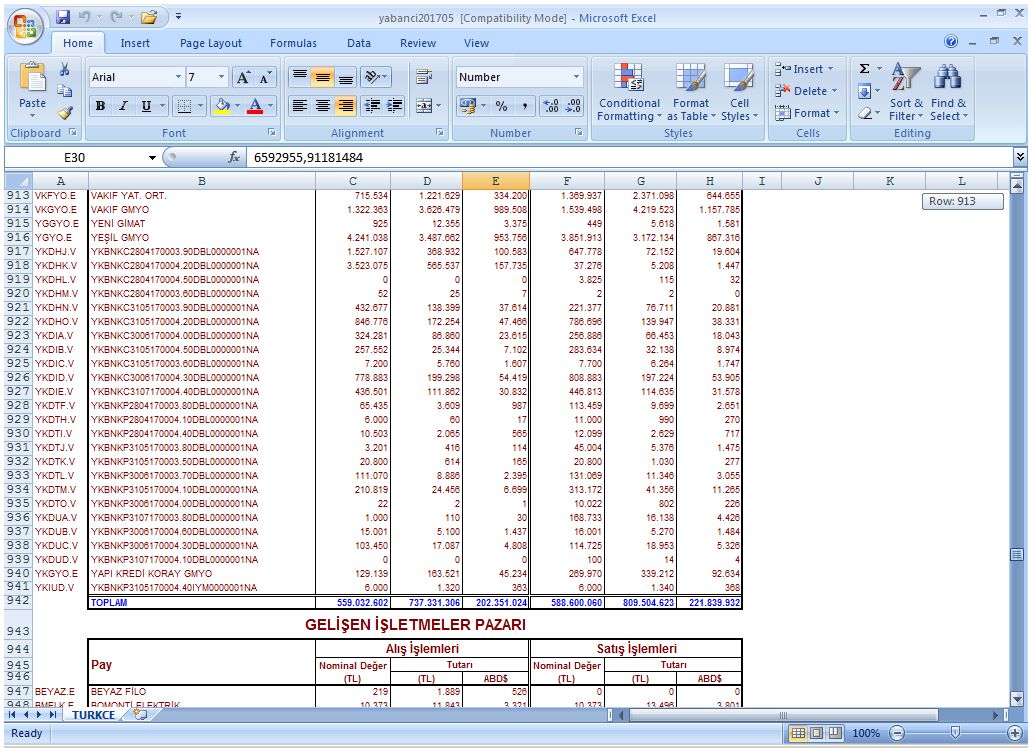Click the Undo arrow in Quick Access
This screenshot has height=748, width=1032.
[x=84, y=17]
